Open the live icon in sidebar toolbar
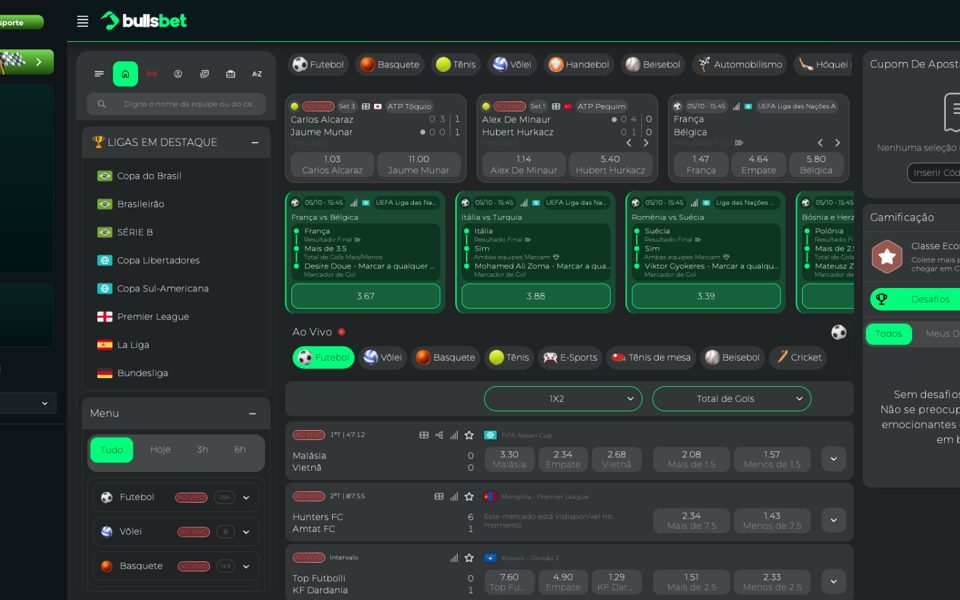The height and width of the screenshot is (600, 960). pyautogui.click(x=152, y=74)
